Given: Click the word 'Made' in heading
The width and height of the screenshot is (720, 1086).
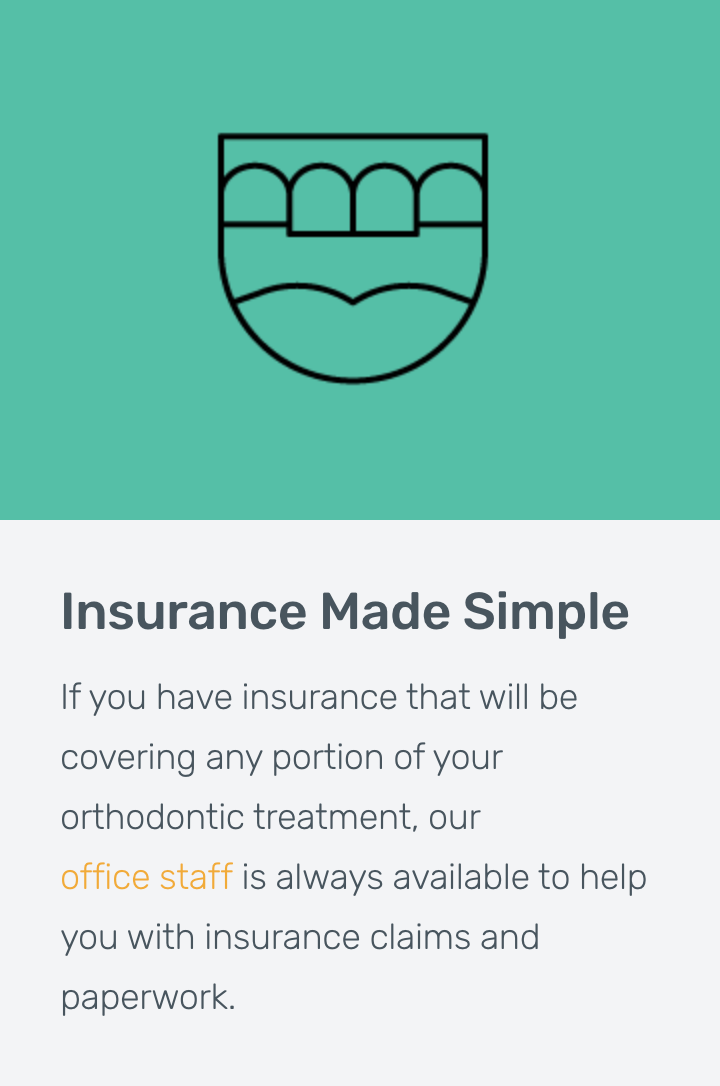Looking at the screenshot, I should point(384,612).
